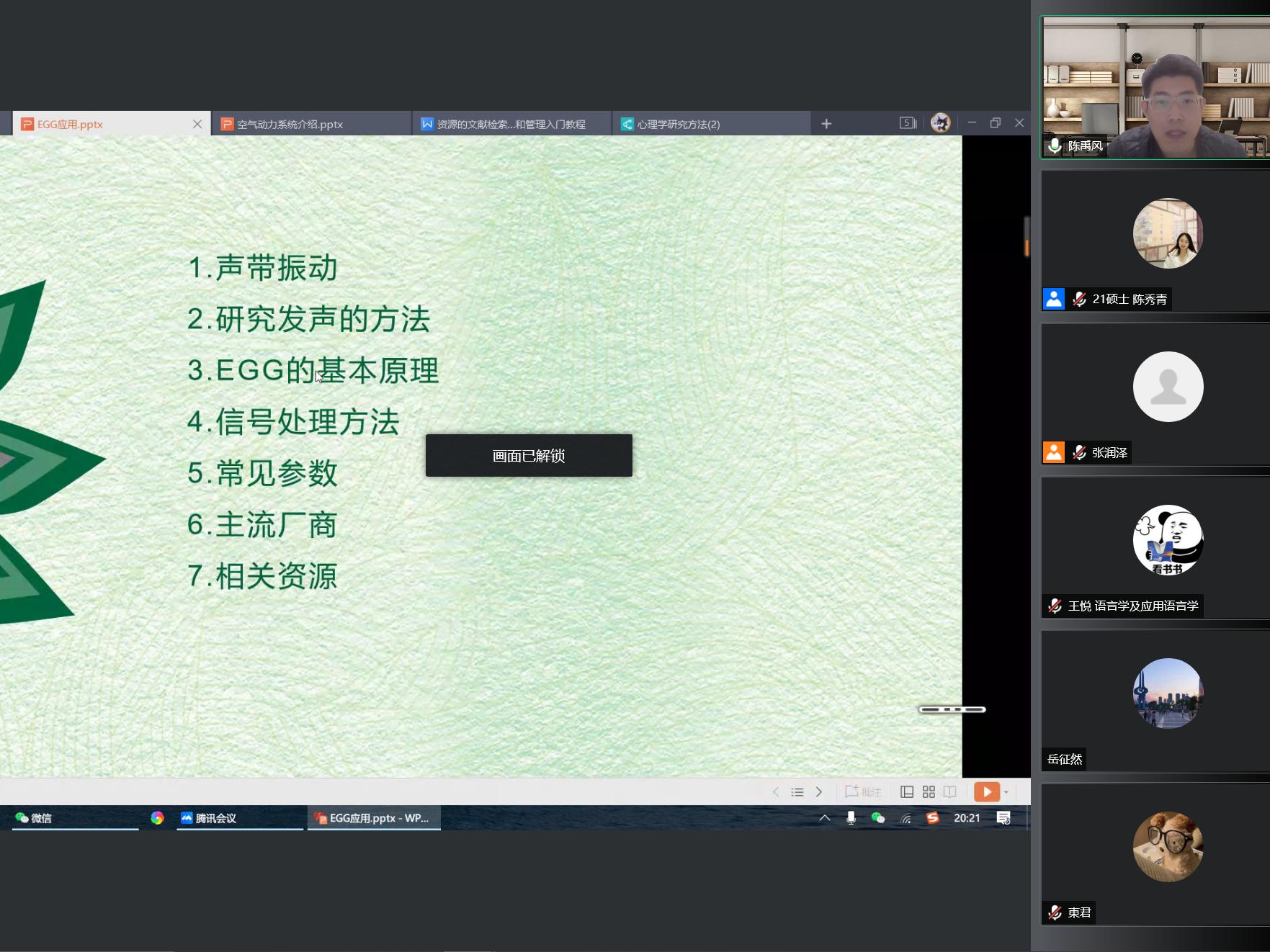Close the EGG应用.pptx tab
1270x952 pixels.
click(197, 124)
